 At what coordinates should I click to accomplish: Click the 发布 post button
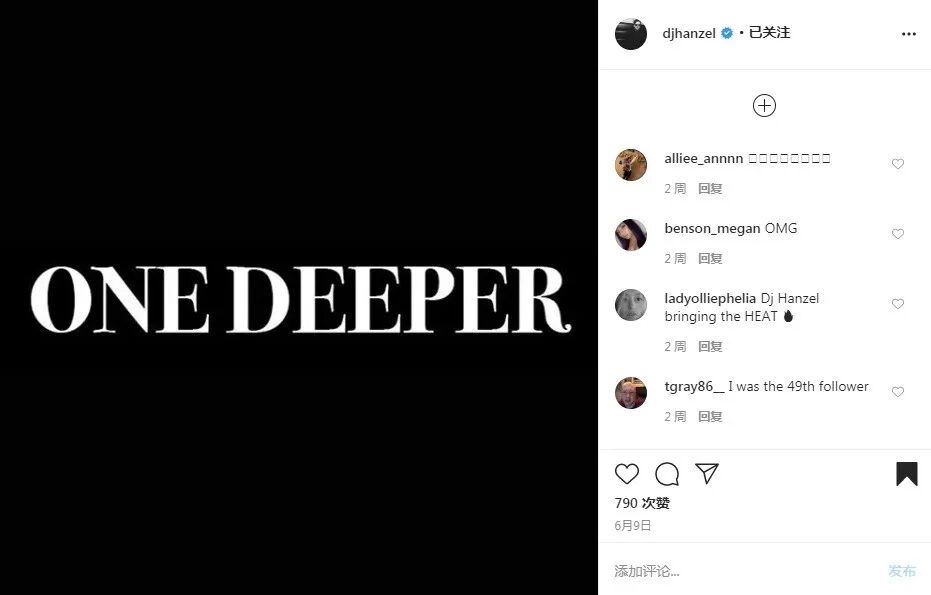[902, 571]
